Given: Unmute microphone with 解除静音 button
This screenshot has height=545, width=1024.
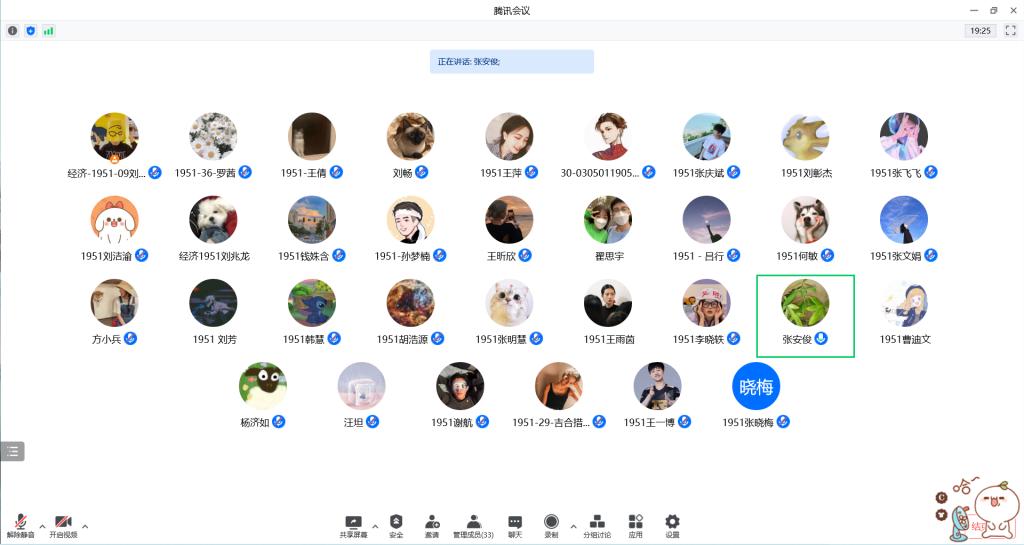Looking at the screenshot, I should 20,525.
